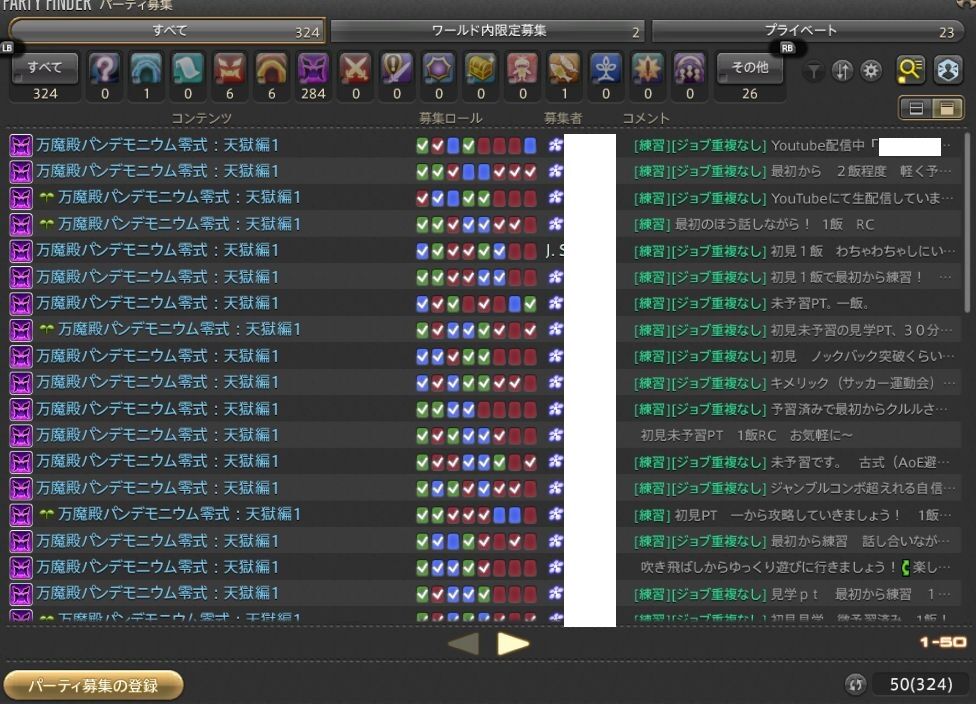Open the すべて tab showing 324

click(x=168, y=31)
